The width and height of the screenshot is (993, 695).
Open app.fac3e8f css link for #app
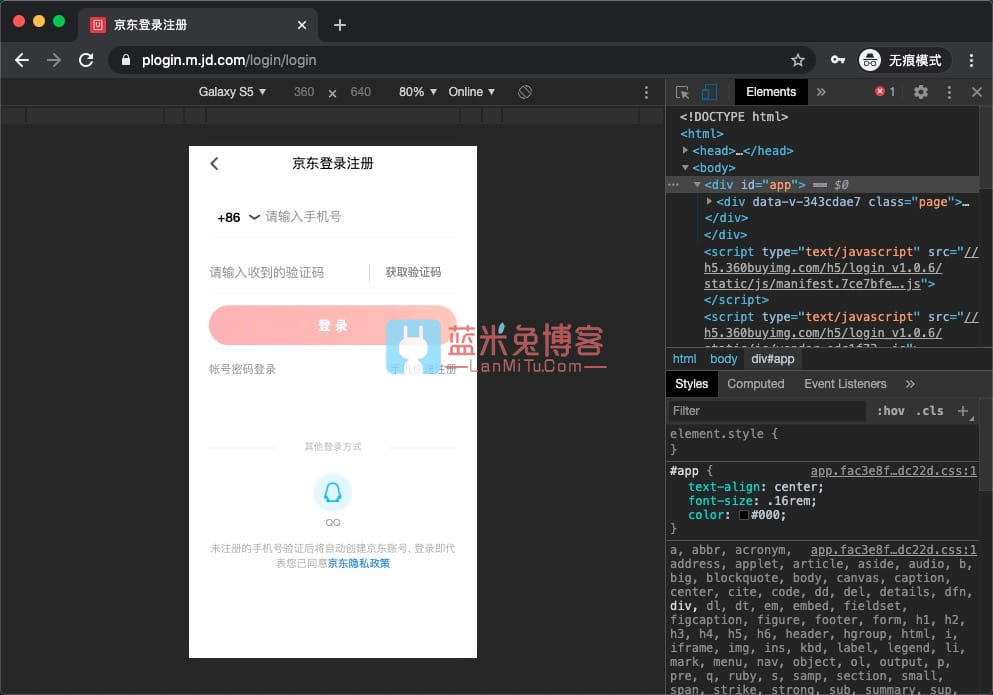pos(893,471)
